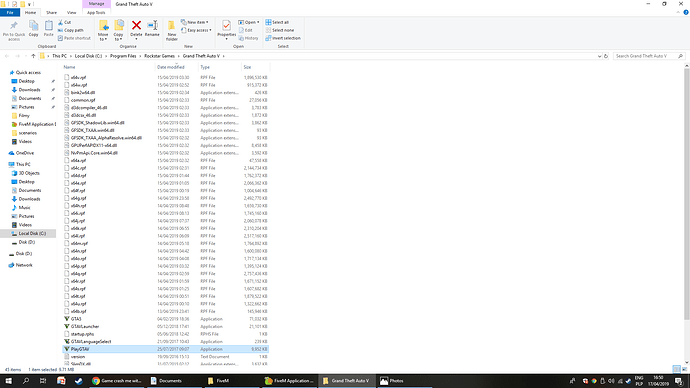Expand chevron after Rockstar Games breadcrumb

tap(178, 56)
